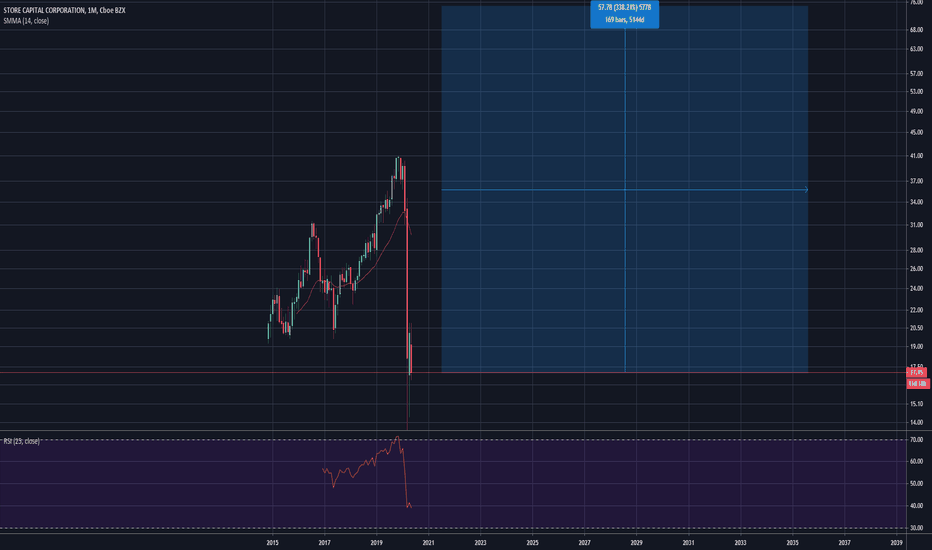Click the 26.00 price axis label

(x=916, y=269)
